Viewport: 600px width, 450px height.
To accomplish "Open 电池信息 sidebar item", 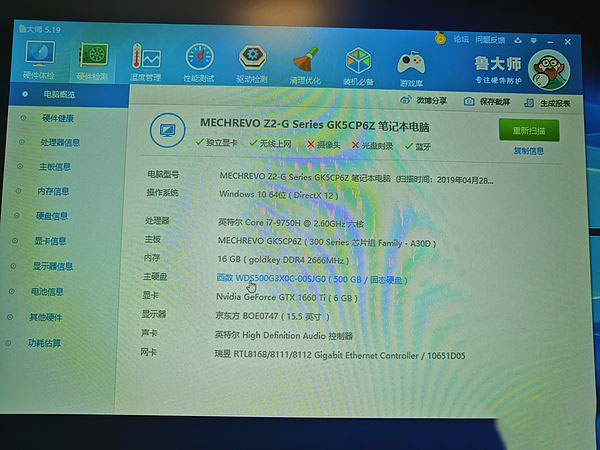I will click(47, 292).
